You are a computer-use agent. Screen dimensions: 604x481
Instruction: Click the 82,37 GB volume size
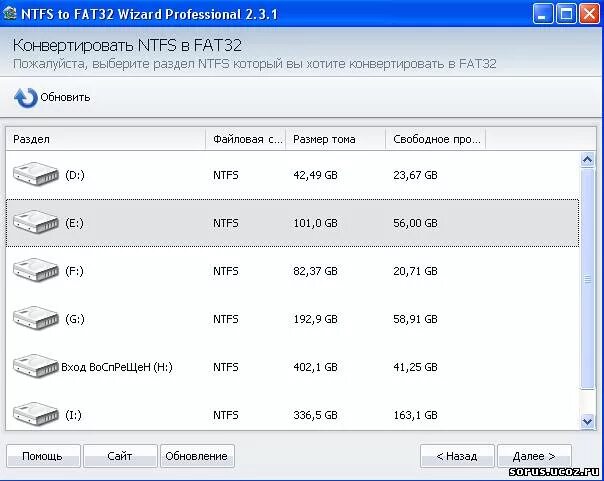tap(315, 271)
